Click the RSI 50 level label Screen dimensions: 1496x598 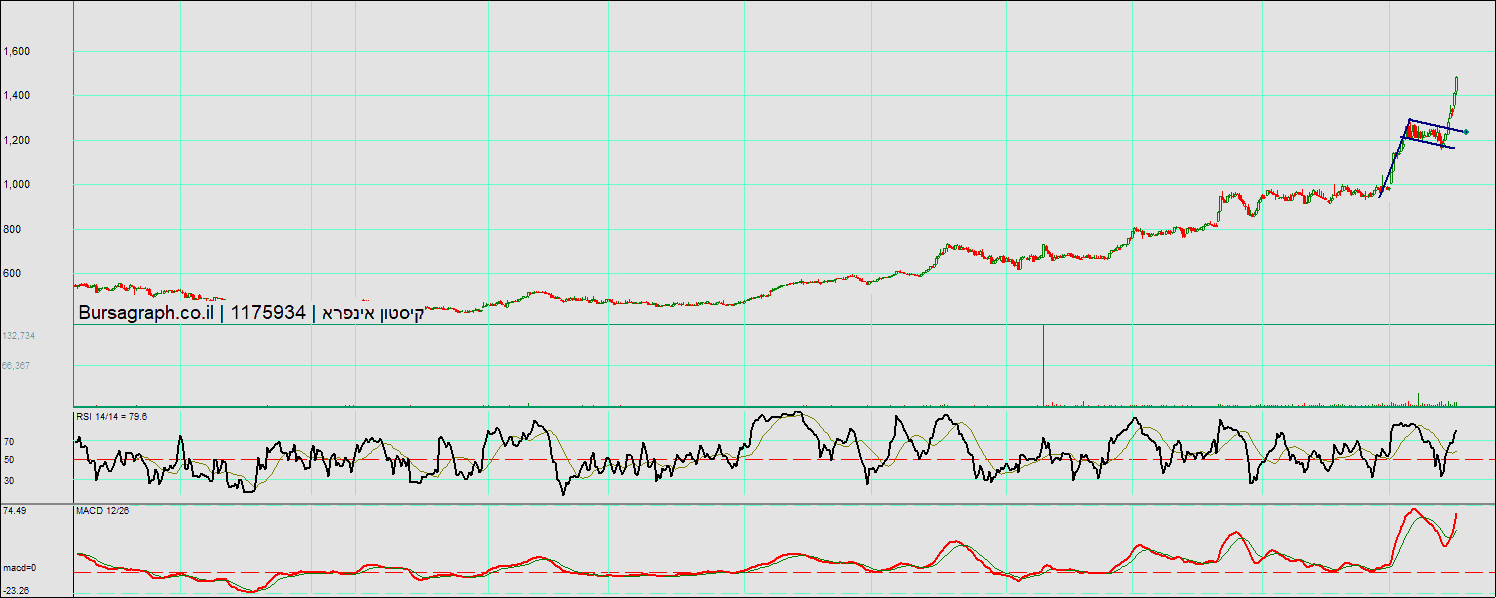(9, 460)
